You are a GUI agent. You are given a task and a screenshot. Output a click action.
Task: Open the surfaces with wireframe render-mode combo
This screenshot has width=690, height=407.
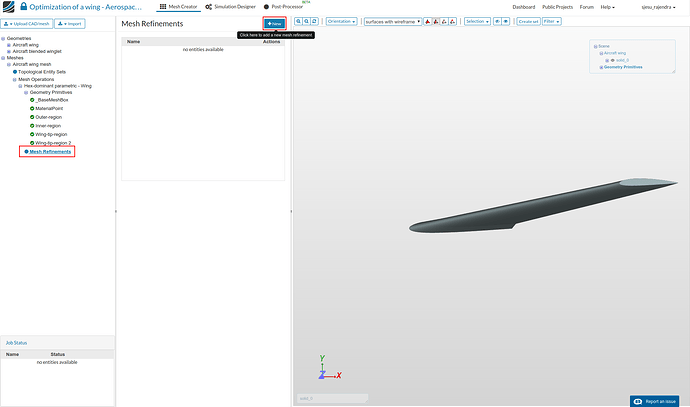tap(393, 22)
